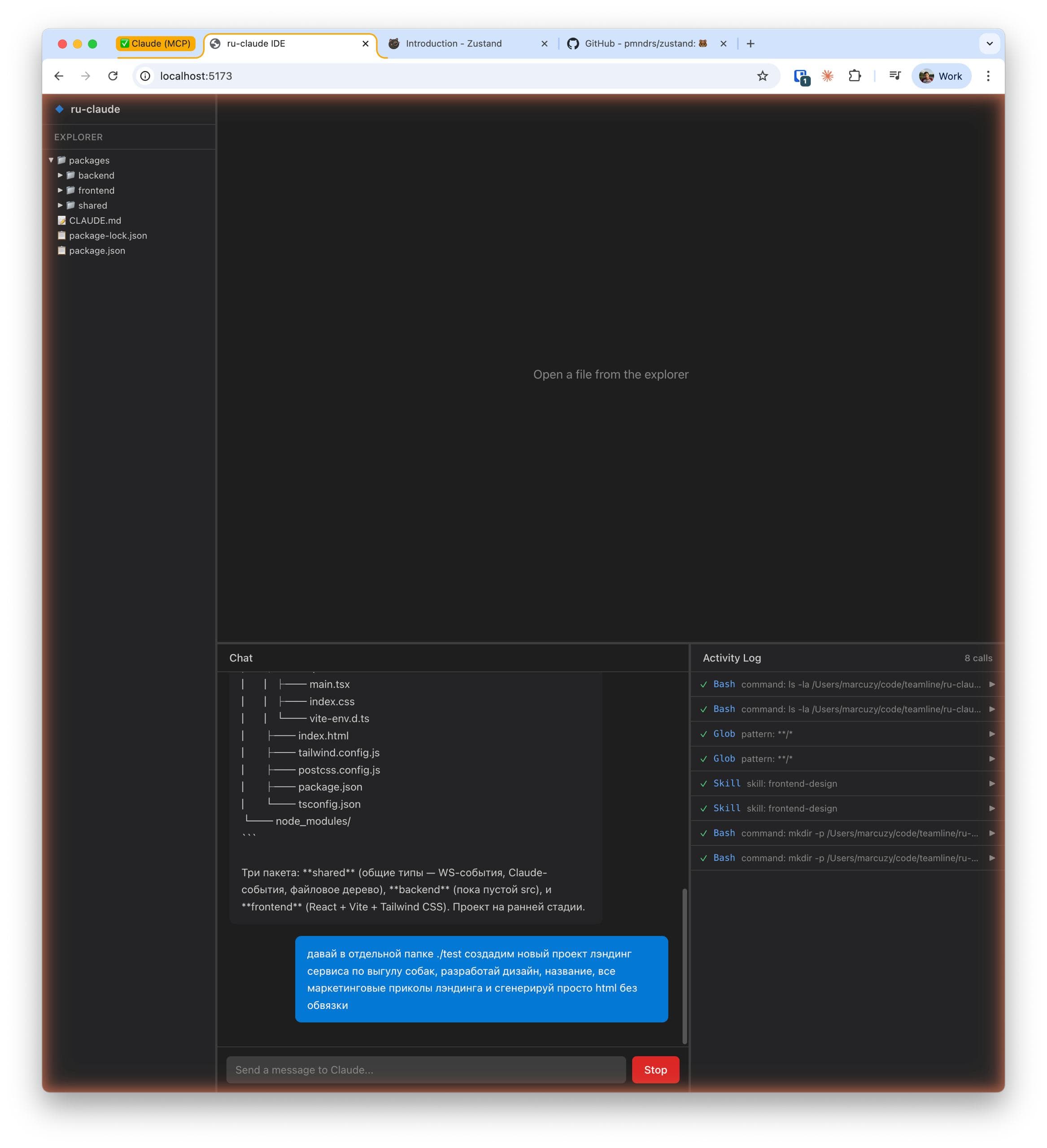1047x1148 pixels.
Task: Open CLAUDE.md from the explorer
Action: pyautogui.click(x=95, y=220)
